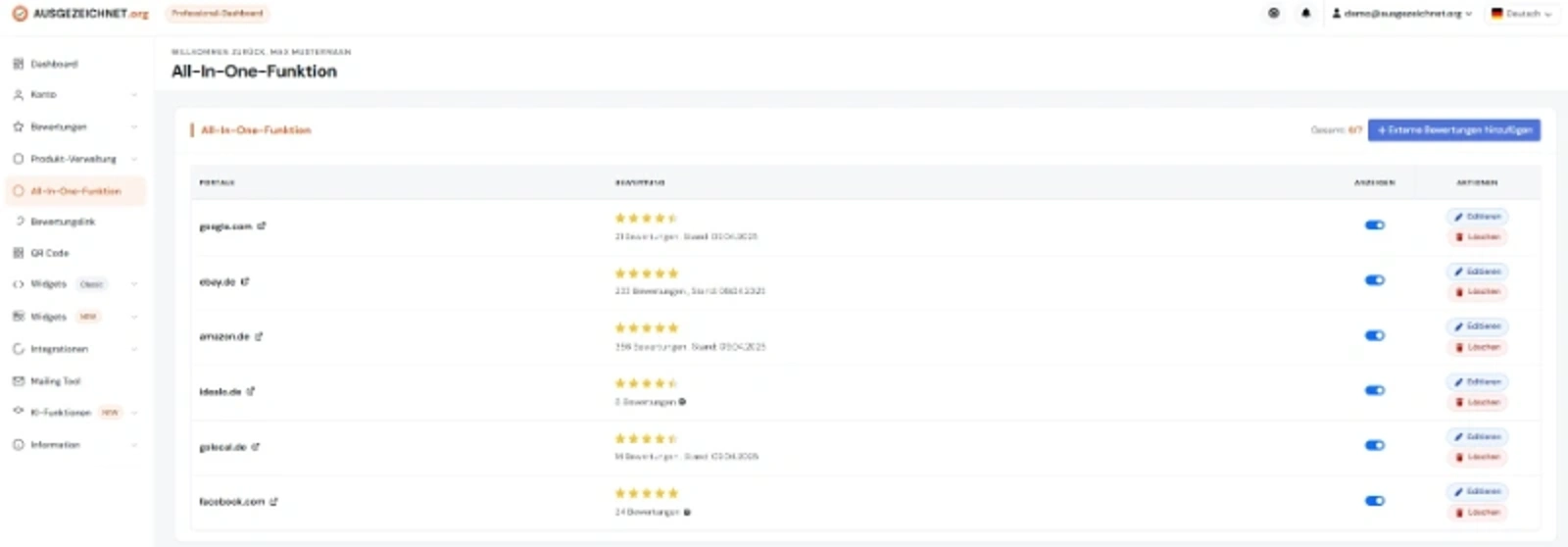Click Editieren button for ebay.de
The width and height of the screenshot is (1568, 547).
point(1477,272)
